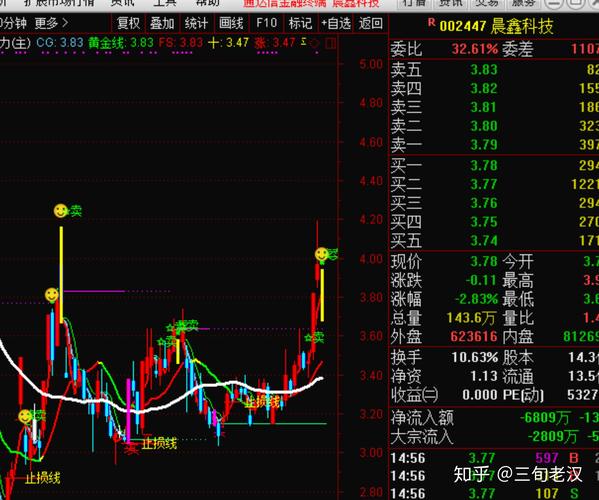
Task: Click stock title 002447 晨鑫科技
Action: 496,26
